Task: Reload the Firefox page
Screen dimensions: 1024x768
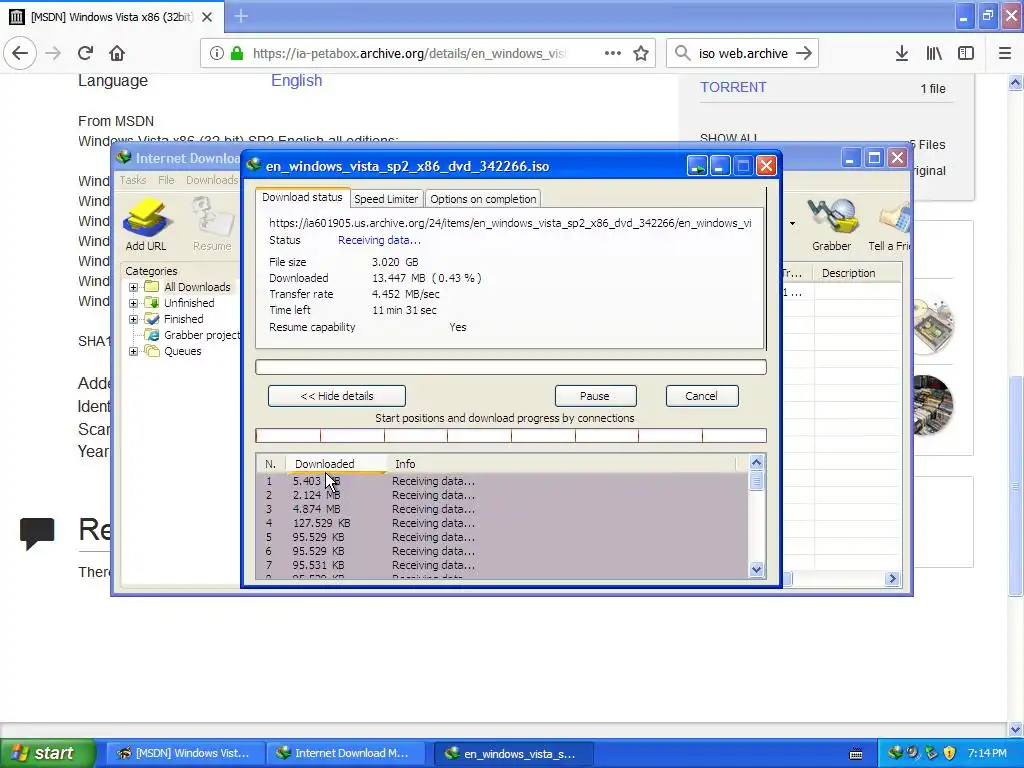Action: [x=85, y=54]
